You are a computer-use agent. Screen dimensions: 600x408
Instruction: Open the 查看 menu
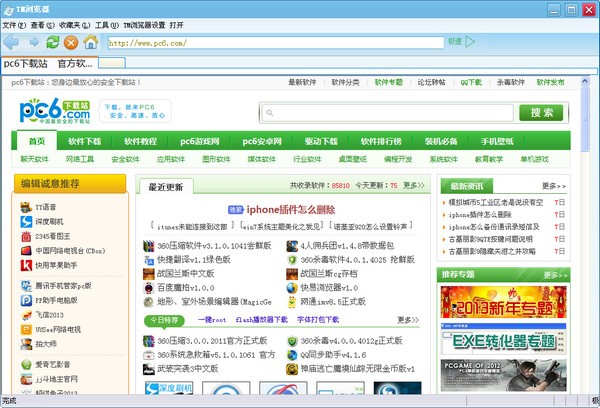(42, 25)
